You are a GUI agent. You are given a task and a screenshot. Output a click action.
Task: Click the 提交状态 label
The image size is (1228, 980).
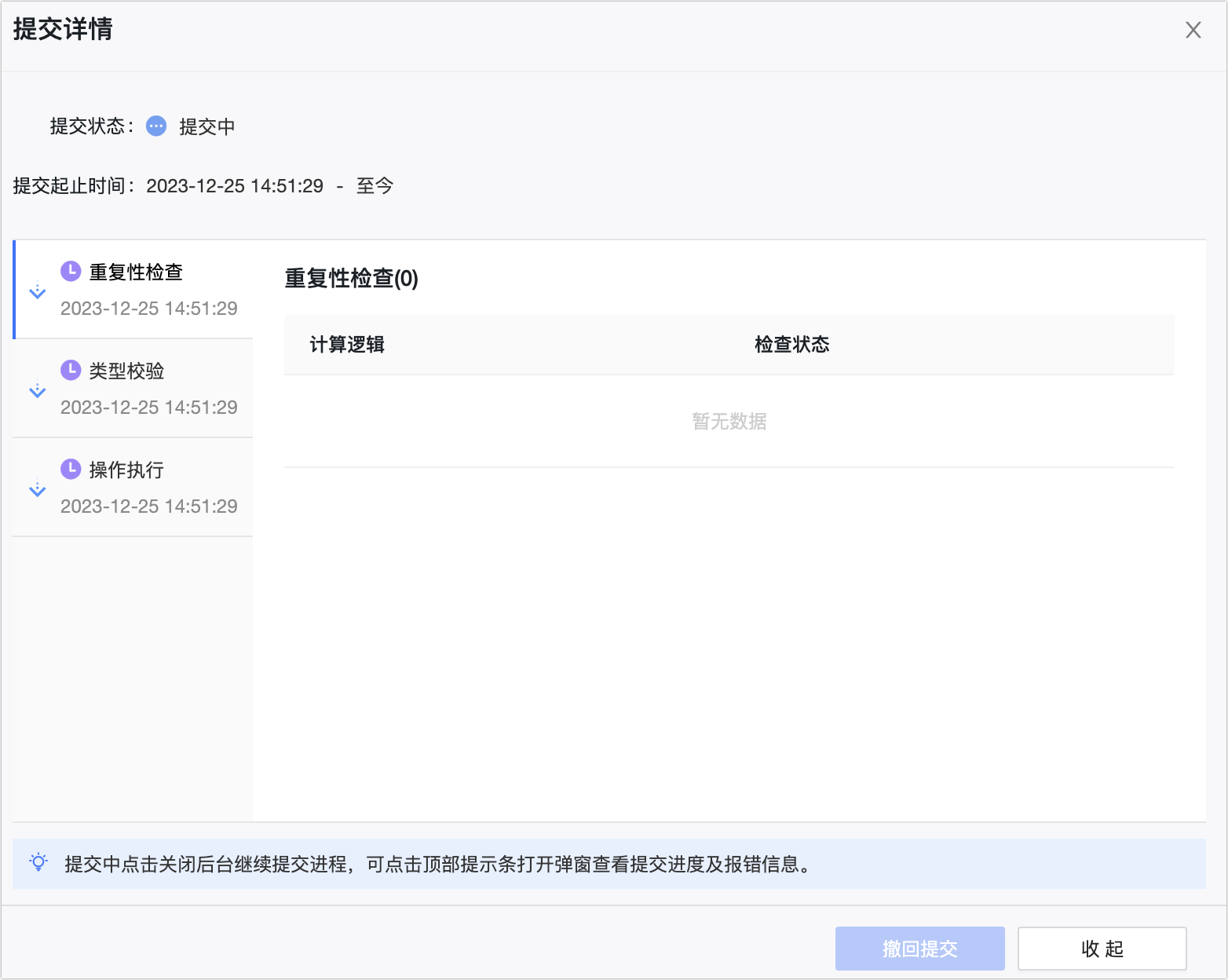(x=91, y=126)
